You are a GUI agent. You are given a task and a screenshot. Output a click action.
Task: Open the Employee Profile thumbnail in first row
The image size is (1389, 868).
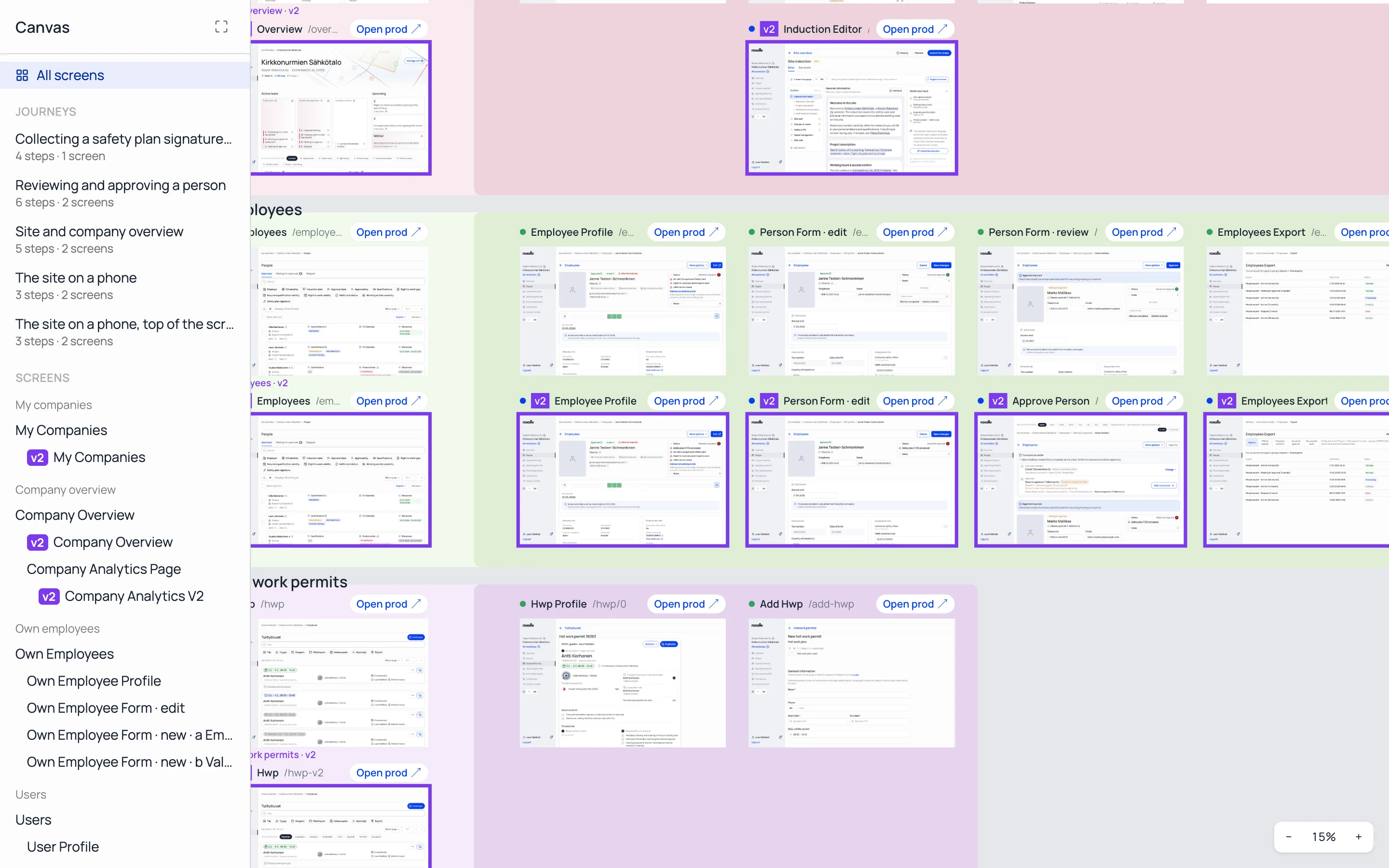pyautogui.click(x=623, y=311)
